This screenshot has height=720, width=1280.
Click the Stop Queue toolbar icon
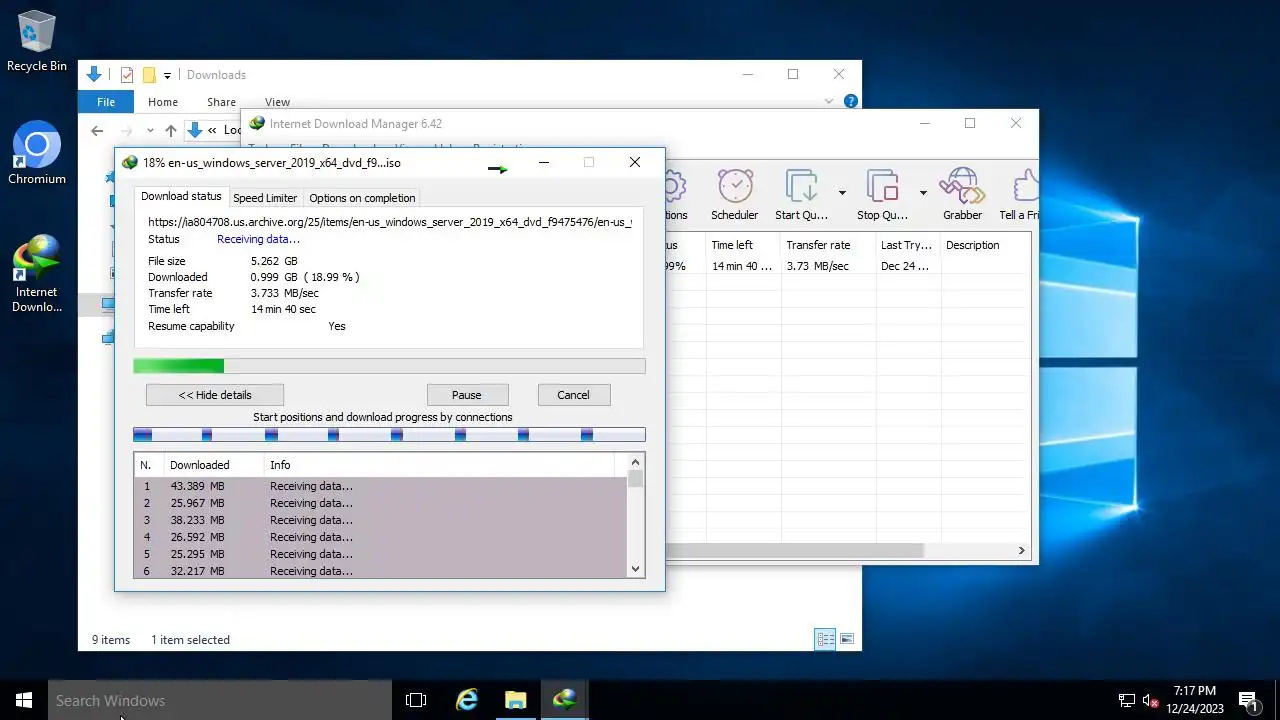point(882,195)
